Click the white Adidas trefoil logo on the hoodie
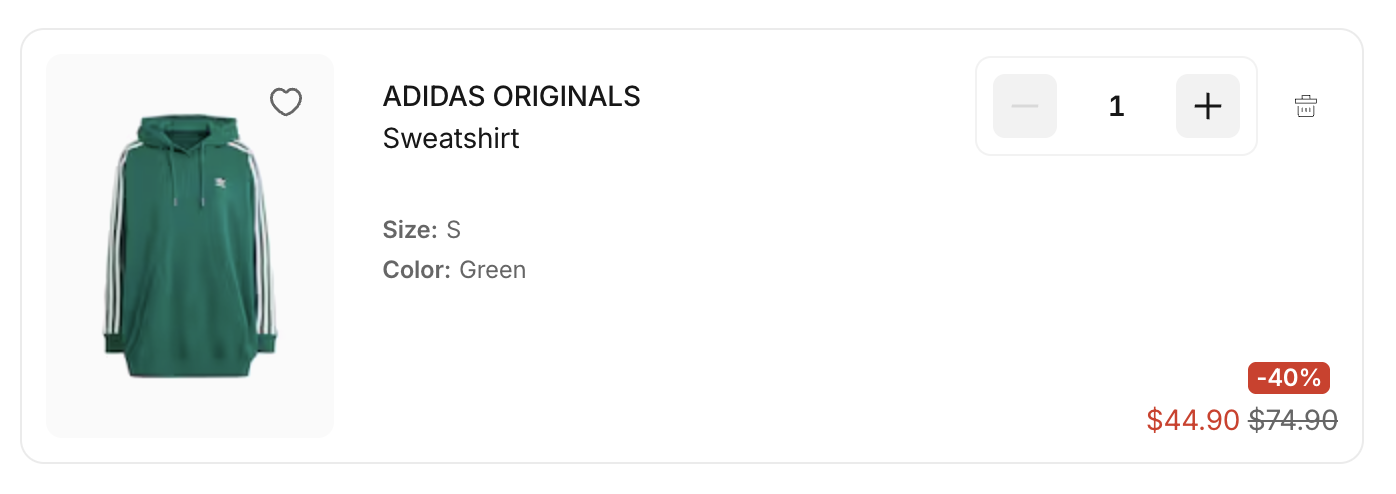The width and height of the screenshot is (1396, 494). tap(222, 183)
